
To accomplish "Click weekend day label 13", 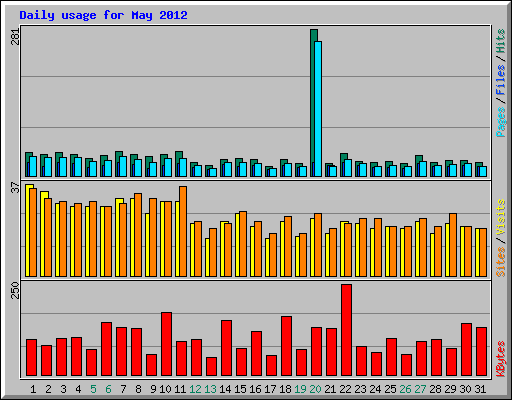I will 210,389.
